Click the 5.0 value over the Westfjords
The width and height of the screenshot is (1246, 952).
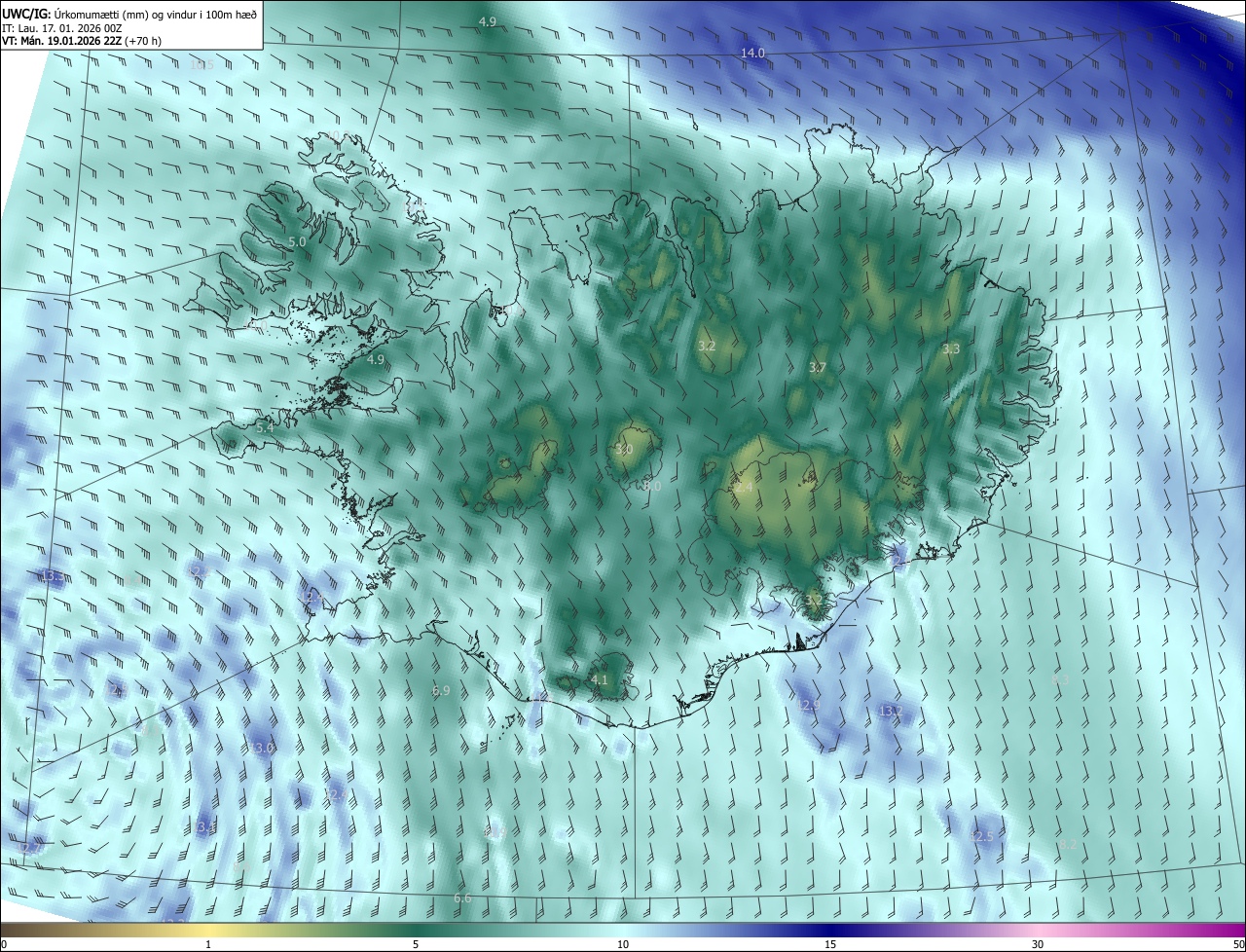coord(297,241)
